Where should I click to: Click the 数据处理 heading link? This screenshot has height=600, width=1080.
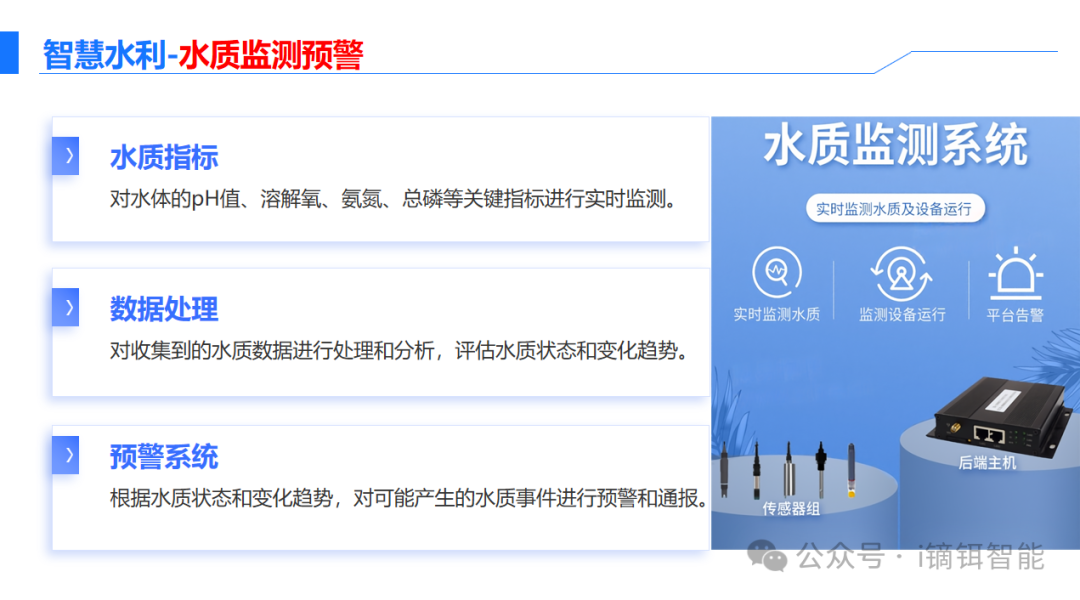pos(163,309)
